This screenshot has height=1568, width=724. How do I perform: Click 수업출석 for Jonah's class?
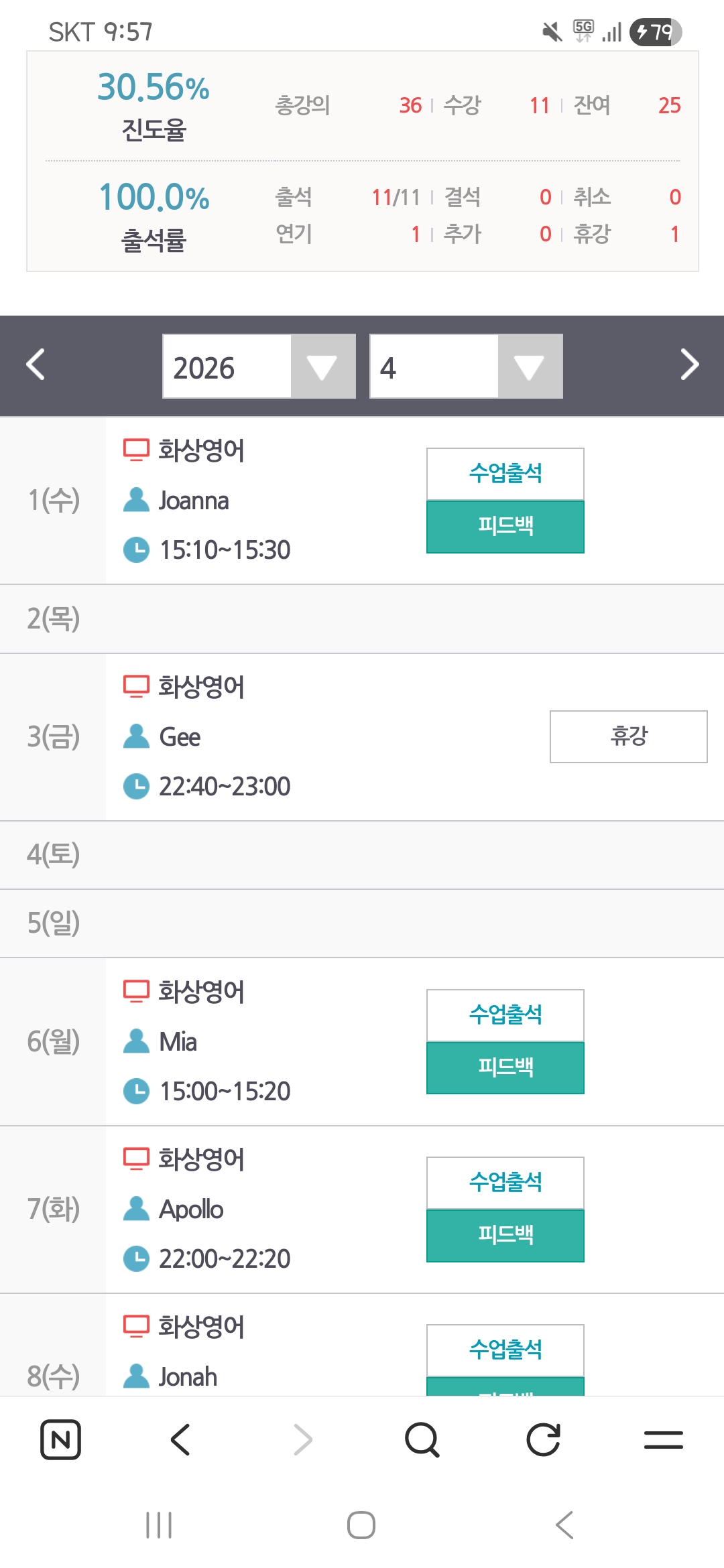click(x=505, y=1350)
